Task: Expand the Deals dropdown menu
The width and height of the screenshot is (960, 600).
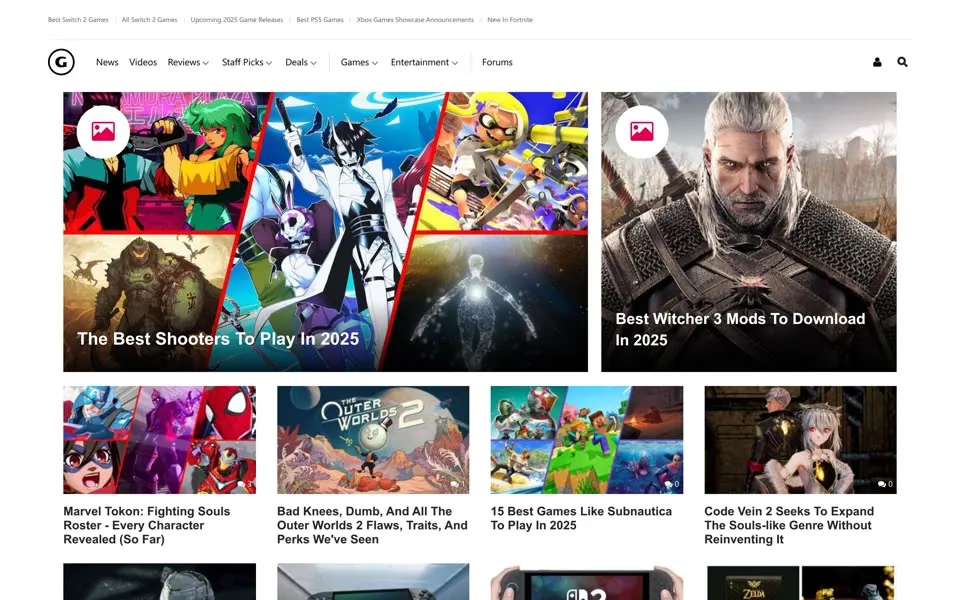Action: point(301,62)
